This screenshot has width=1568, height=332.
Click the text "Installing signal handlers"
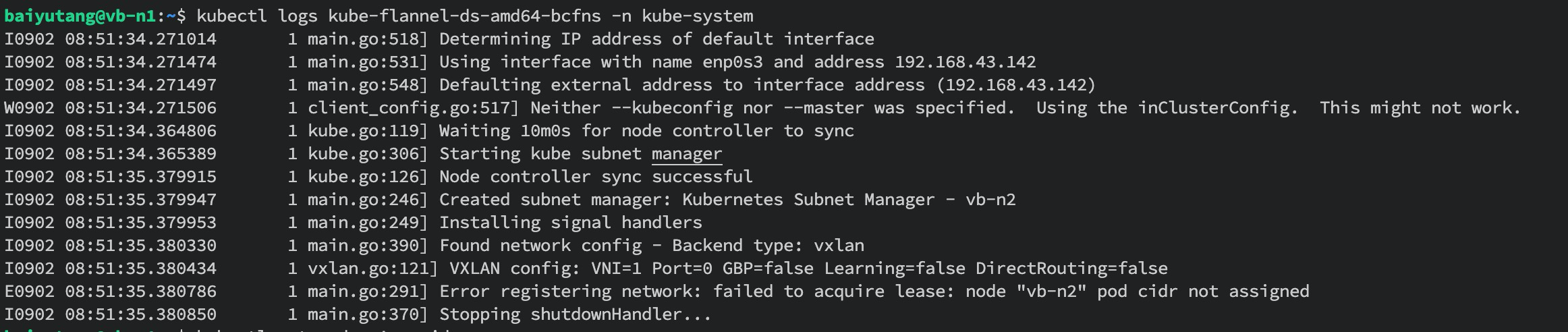pos(570,223)
